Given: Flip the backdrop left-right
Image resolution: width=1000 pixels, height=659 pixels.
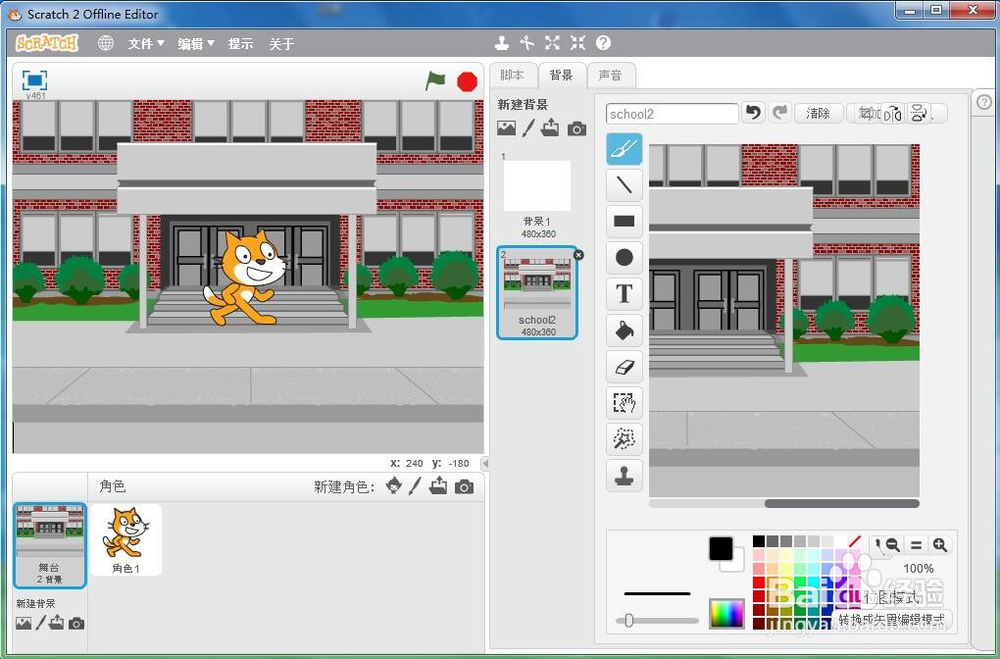Looking at the screenshot, I should click(894, 114).
